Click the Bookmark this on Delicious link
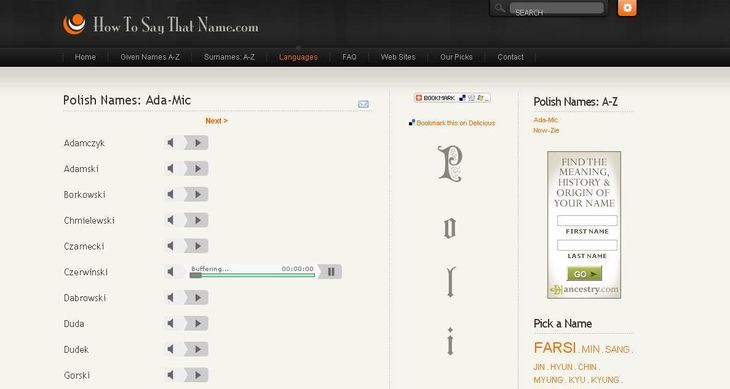Screen dimensions: 730x389 click(x=455, y=123)
